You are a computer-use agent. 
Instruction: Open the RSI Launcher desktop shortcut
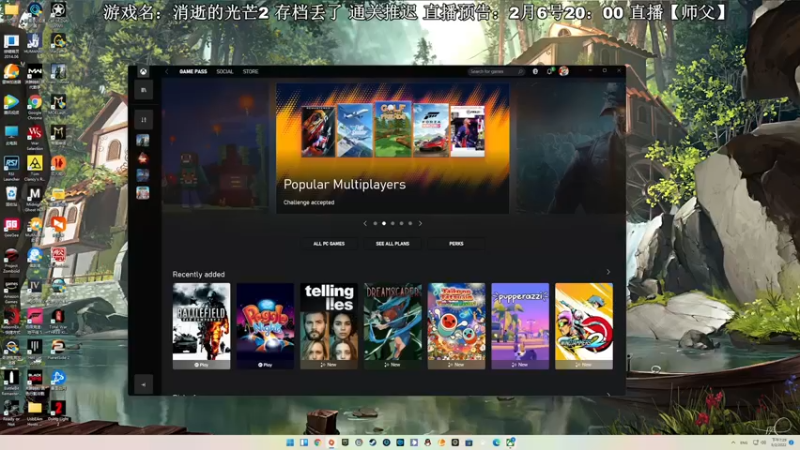tap(11, 168)
